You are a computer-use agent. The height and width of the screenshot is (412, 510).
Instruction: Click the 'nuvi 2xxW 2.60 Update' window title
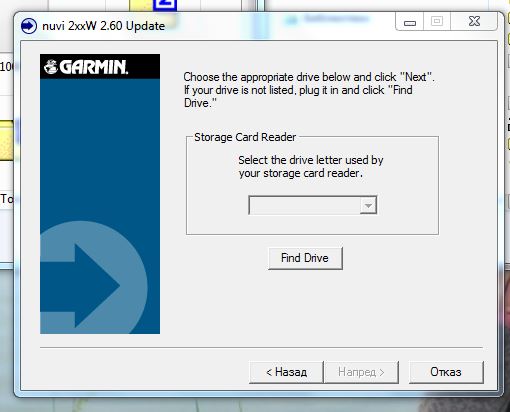103,26
